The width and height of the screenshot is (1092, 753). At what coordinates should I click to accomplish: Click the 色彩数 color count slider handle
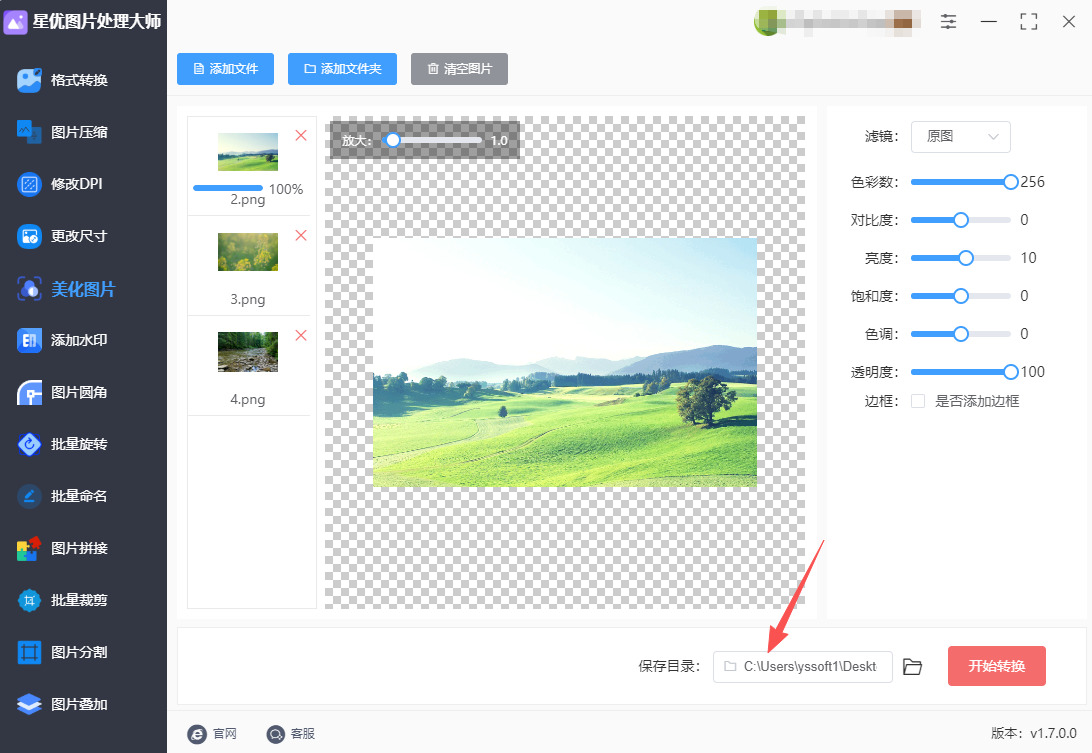click(1011, 182)
